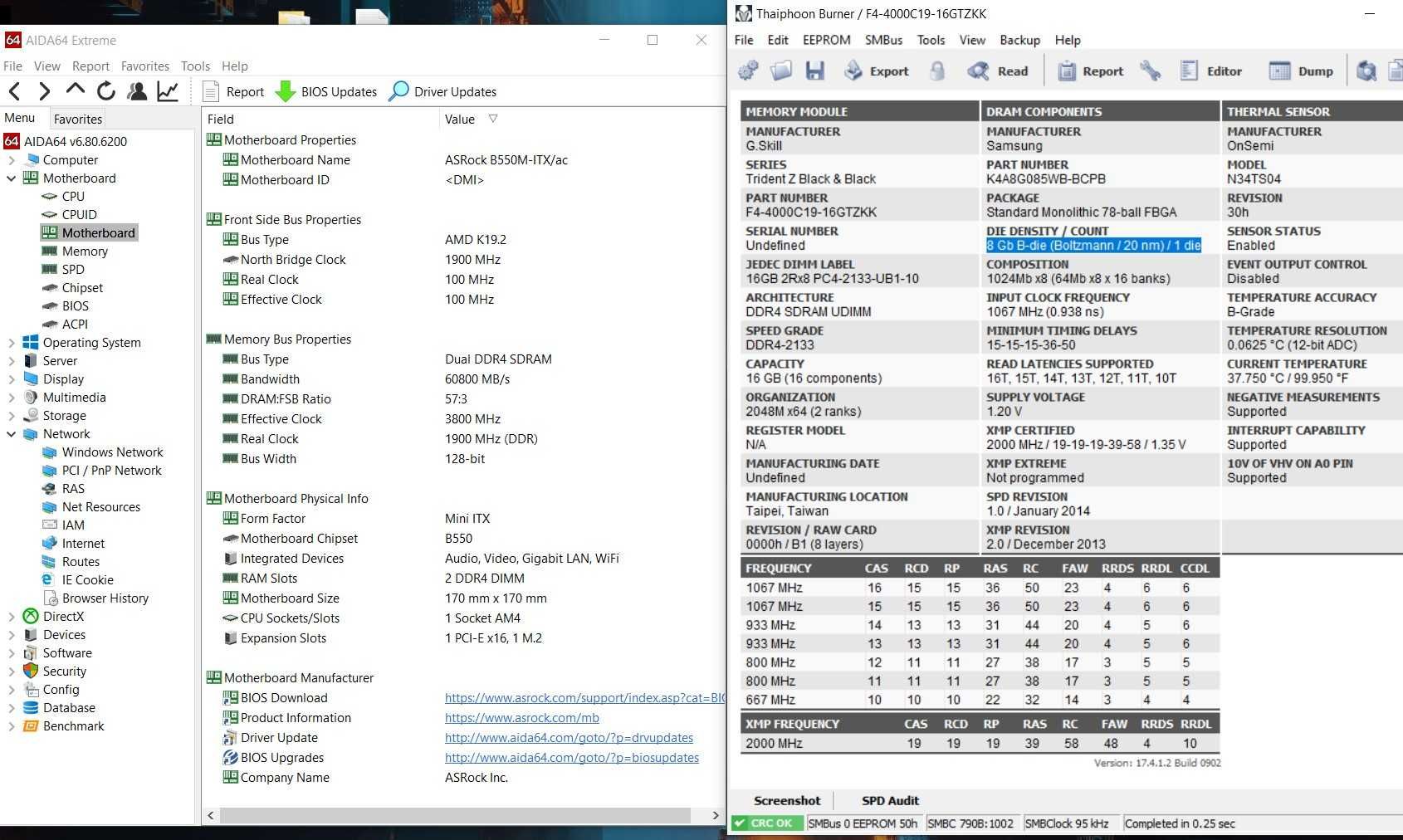Viewport: 1403px width, 840px height.
Task: Click the wrench tool icon in Thaiphoon
Action: [x=1151, y=71]
